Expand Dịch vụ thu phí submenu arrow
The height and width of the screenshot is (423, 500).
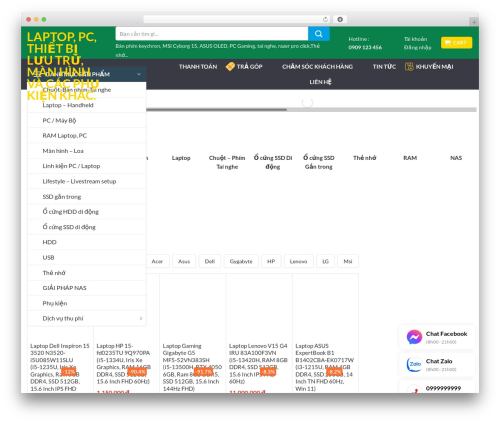(141, 318)
